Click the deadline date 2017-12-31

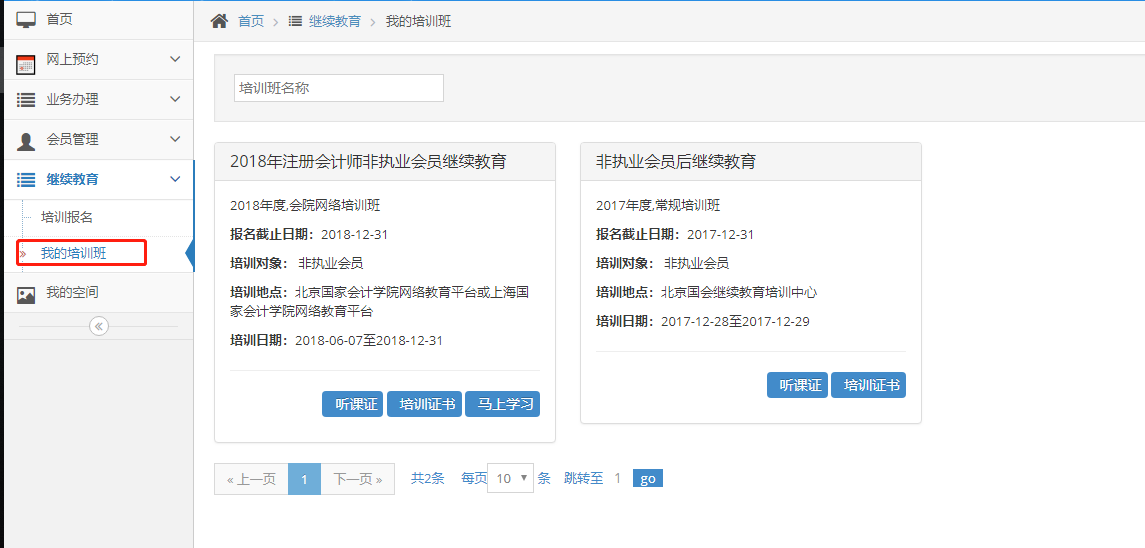tap(720, 235)
